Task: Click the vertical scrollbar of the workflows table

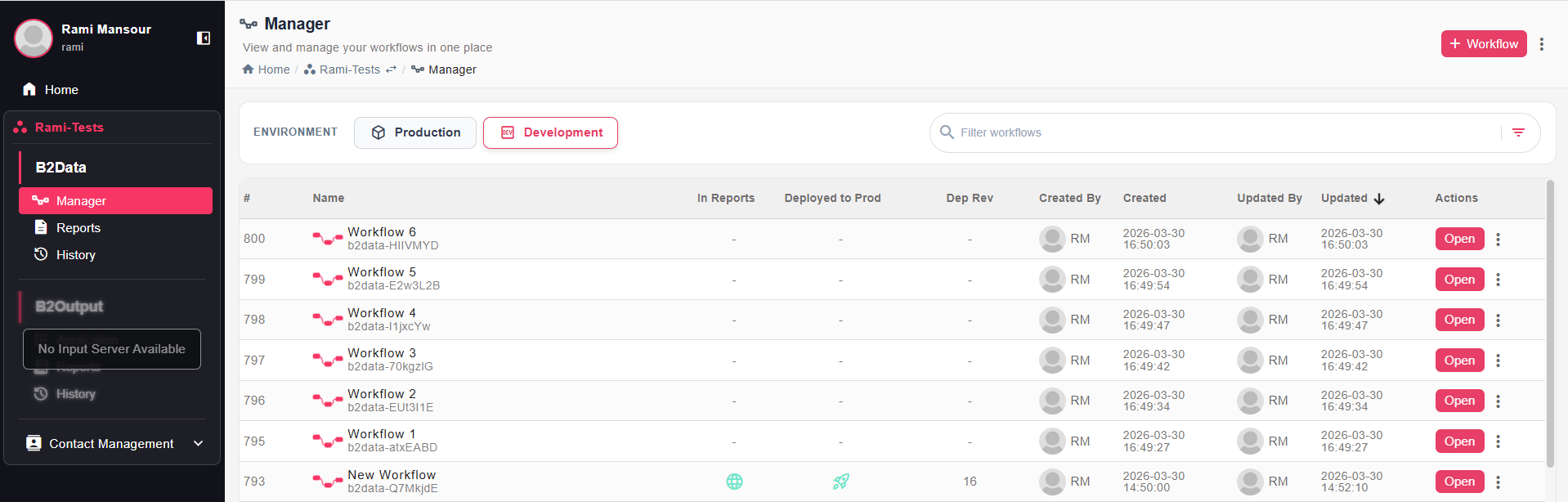Action: click(1550, 323)
